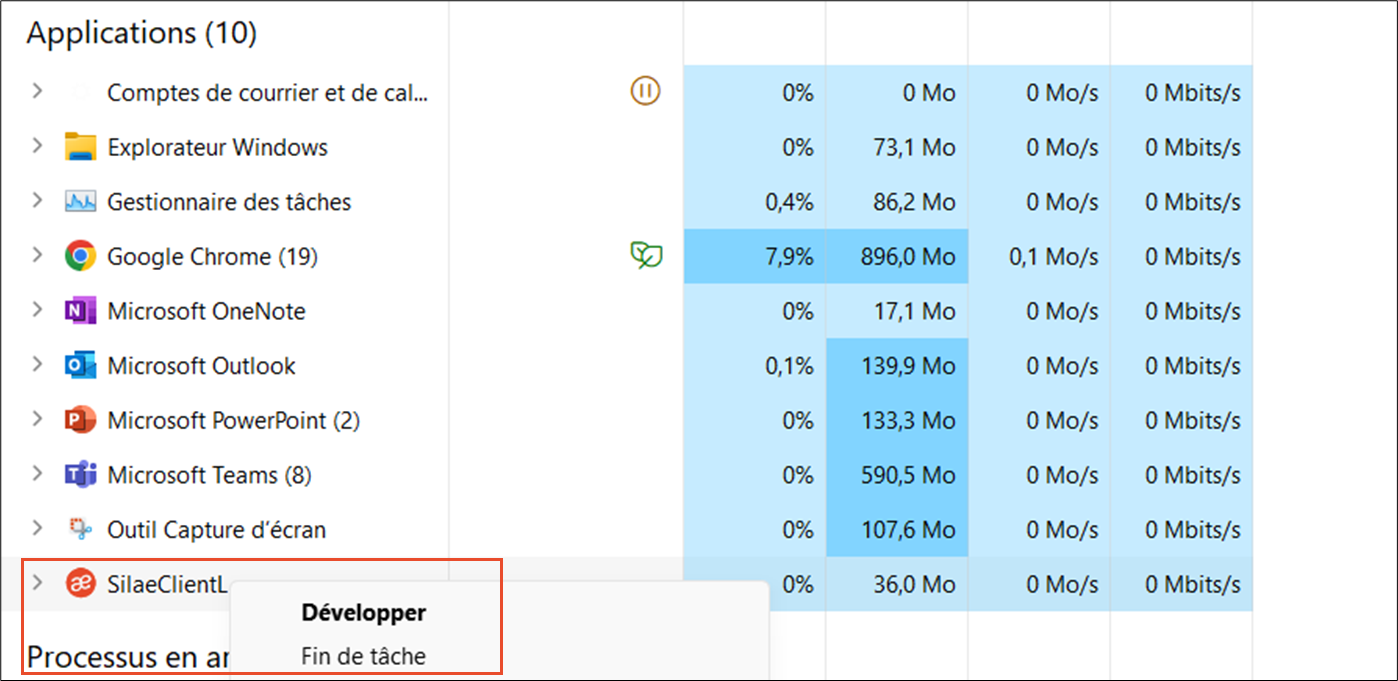Click the 590,5 Mo memory value
The width and height of the screenshot is (1398, 681).
pyautogui.click(x=908, y=475)
